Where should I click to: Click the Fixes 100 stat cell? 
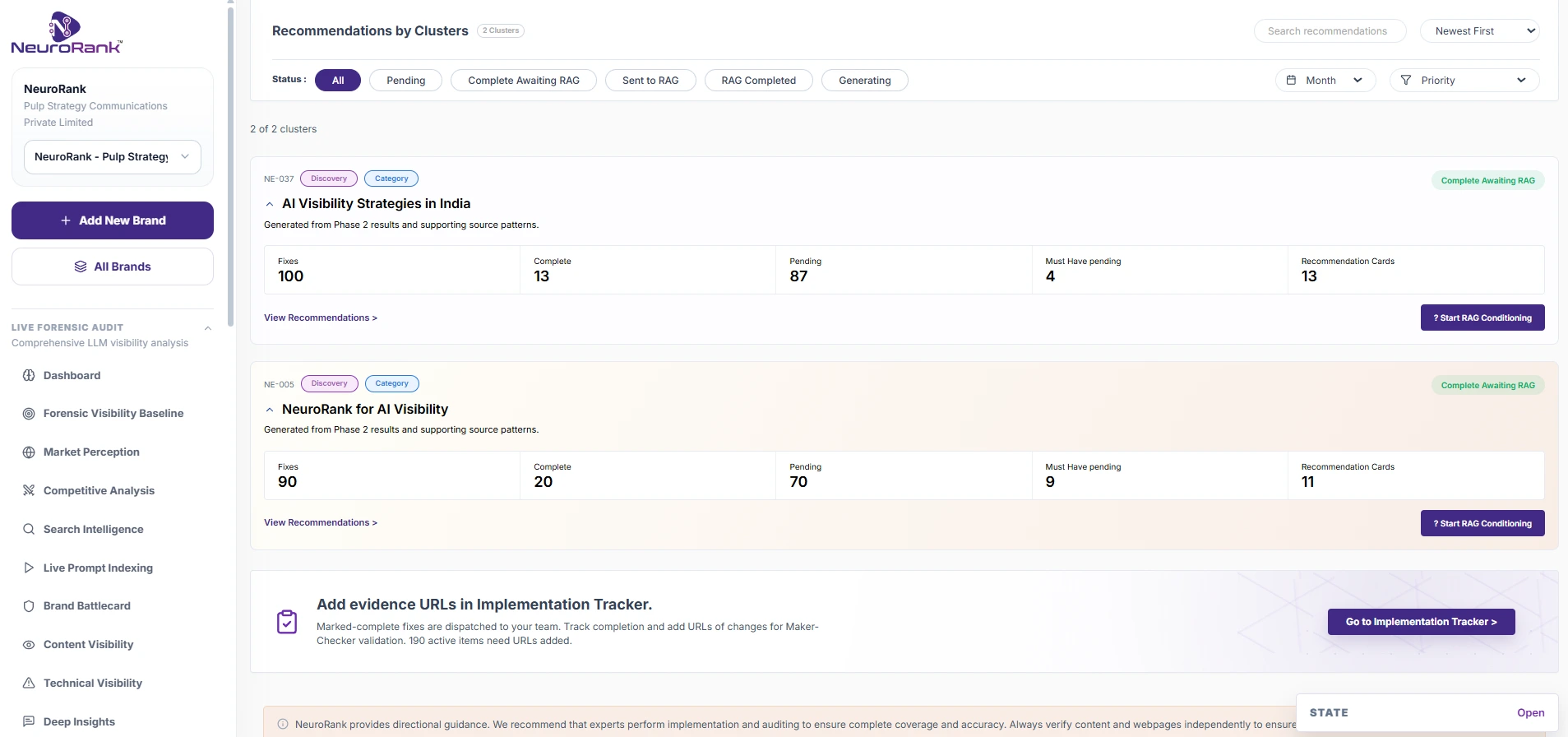pos(392,270)
